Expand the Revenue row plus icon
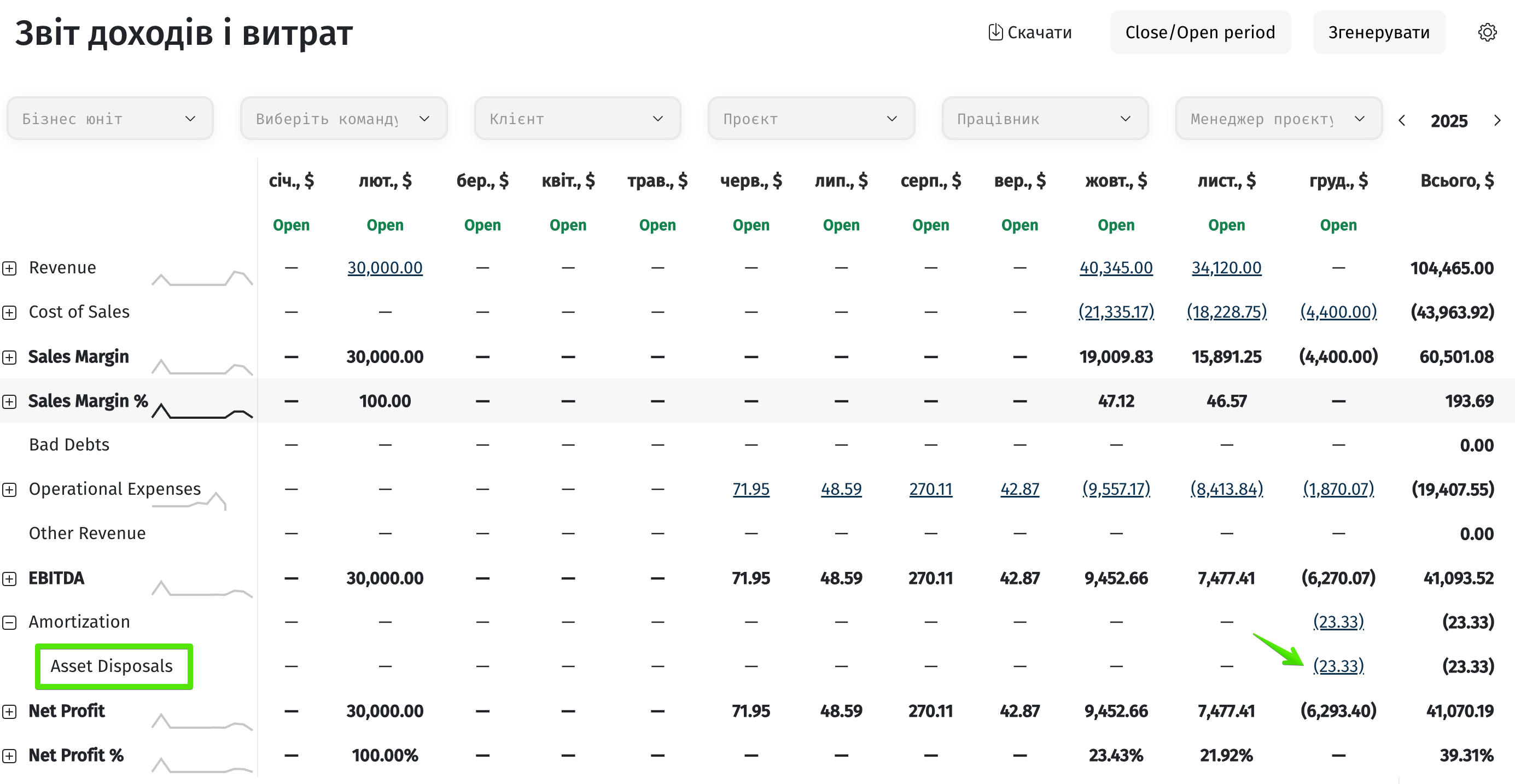This screenshot has width=1515, height=784. 9,268
